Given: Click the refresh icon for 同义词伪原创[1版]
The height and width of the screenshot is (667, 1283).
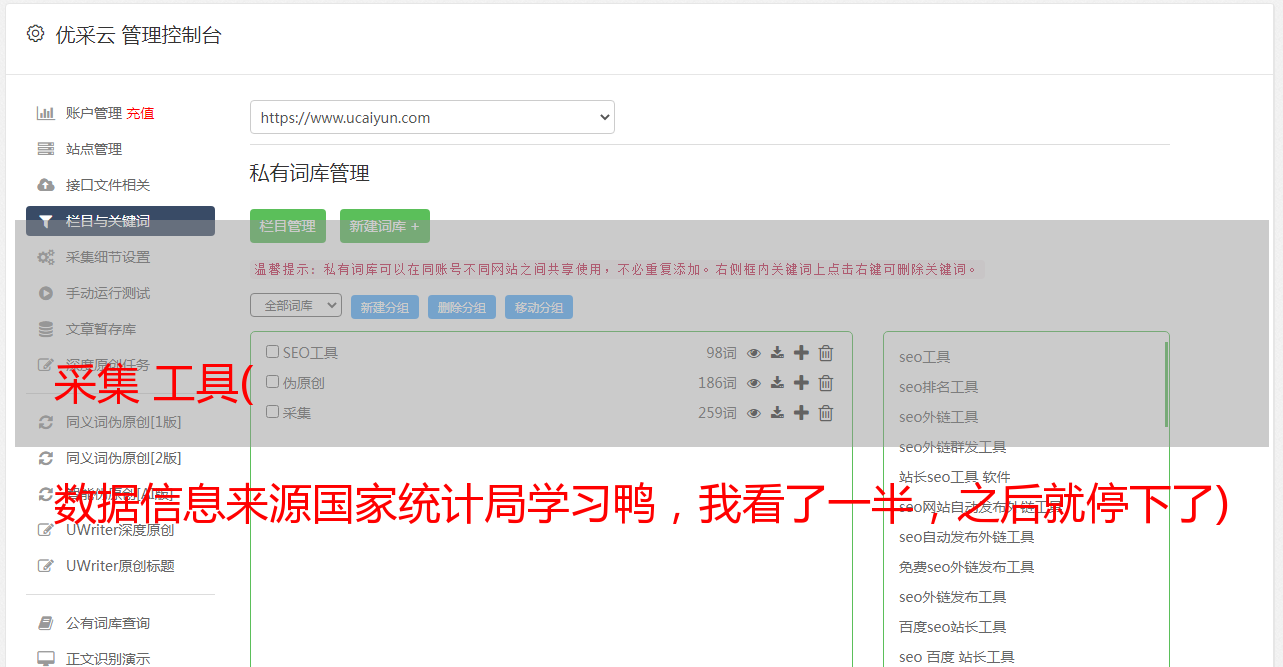Looking at the screenshot, I should click(46, 422).
